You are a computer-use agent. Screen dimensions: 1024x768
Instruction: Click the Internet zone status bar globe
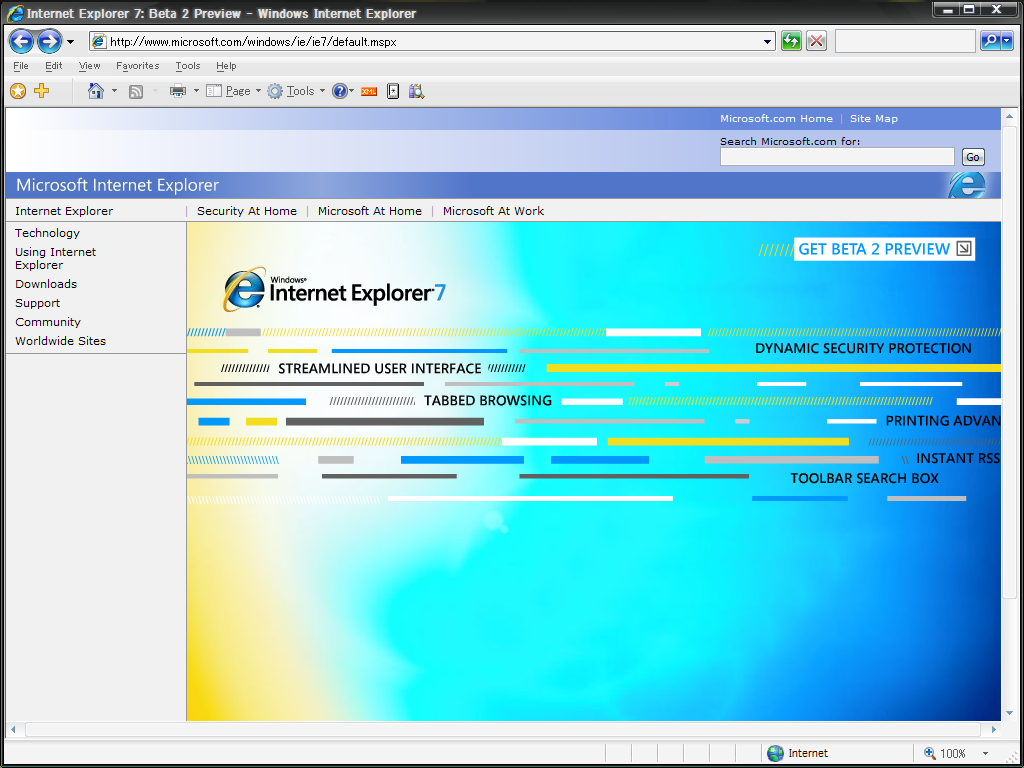[775, 753]
